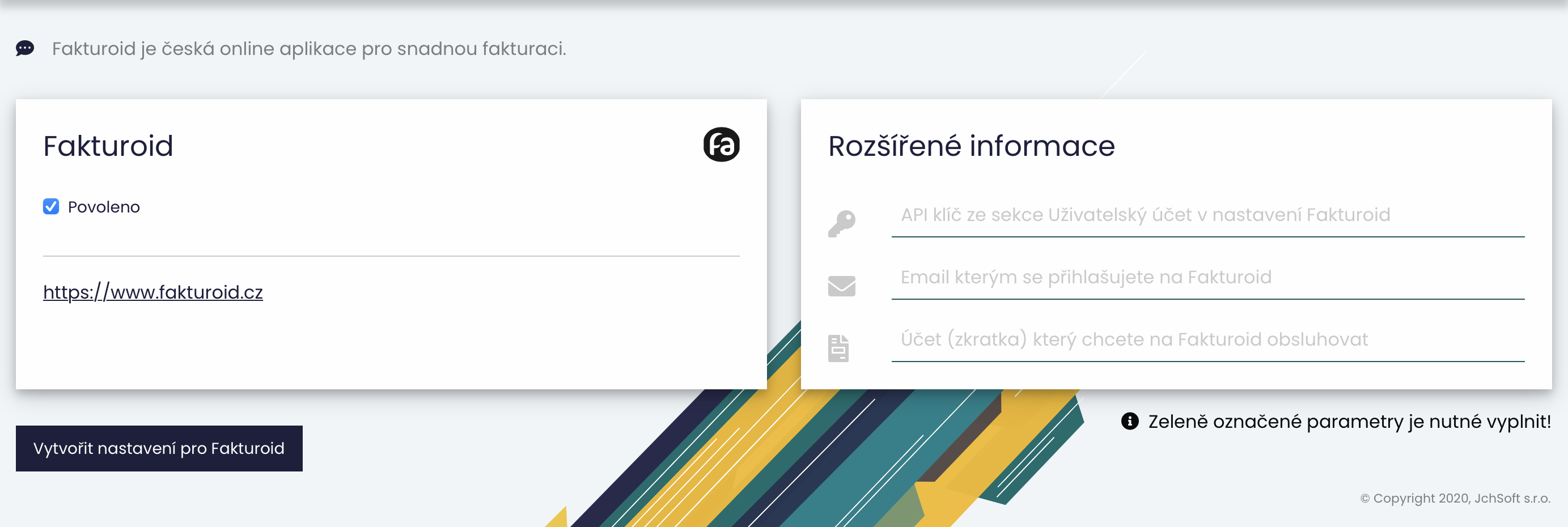Click the Fakturoid description text at top
Screen dimensions: 1568x527
[308, 49]
